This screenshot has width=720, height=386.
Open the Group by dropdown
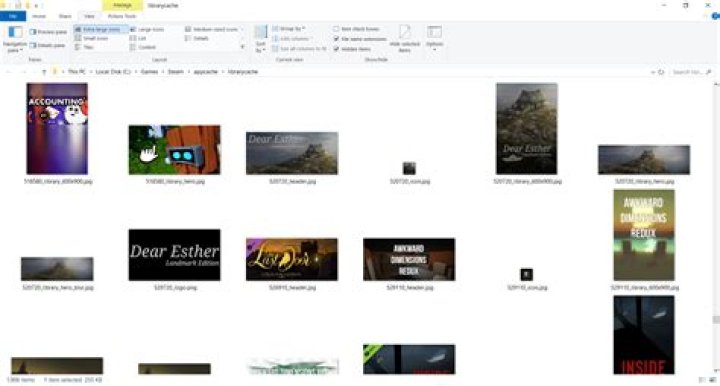click(289, 29)
